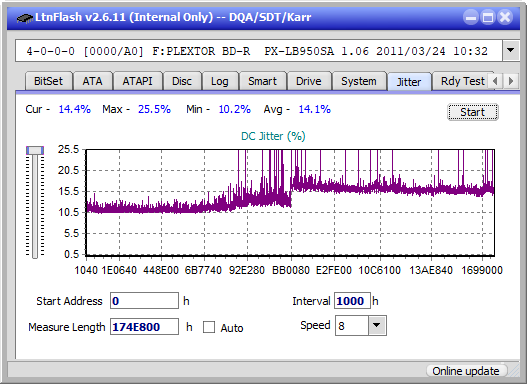Toggle the Auto checkbox
This screenshot has height=384, width=527.
point(209,327)
